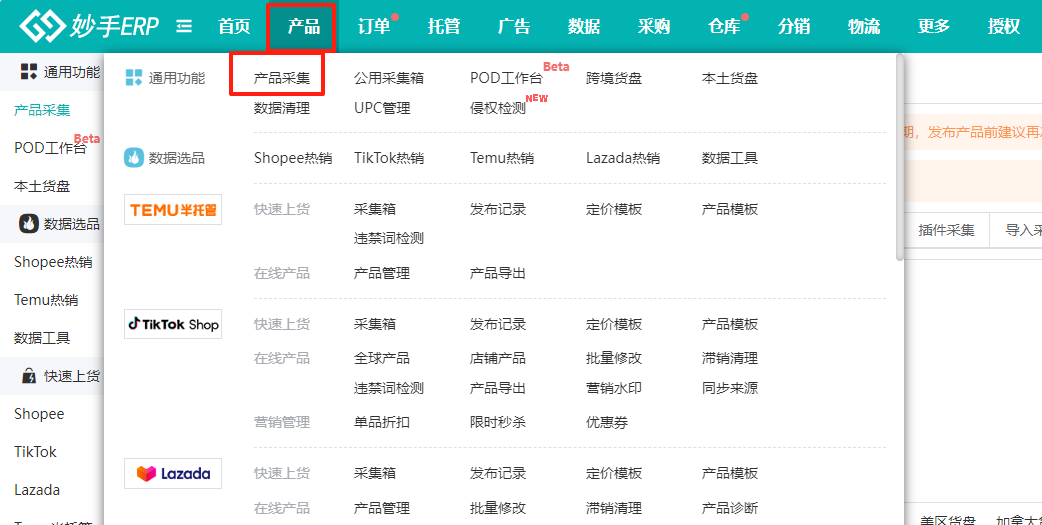1042x525 pixels.
Task: Select 产品采集 in the dropdown menu
Action: point(282,78)
